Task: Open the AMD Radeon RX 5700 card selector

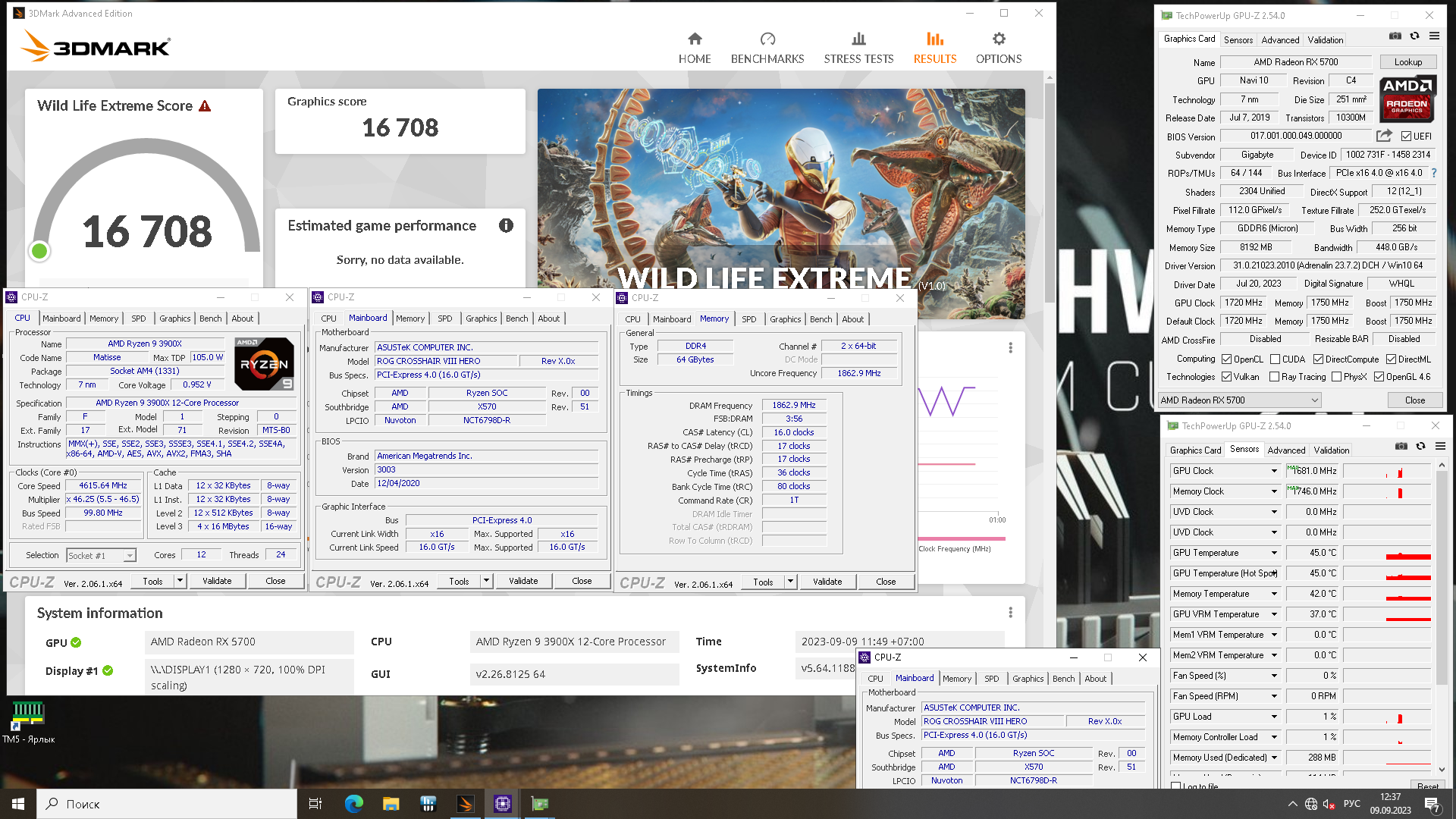Action: click(x=1239, y=400)
